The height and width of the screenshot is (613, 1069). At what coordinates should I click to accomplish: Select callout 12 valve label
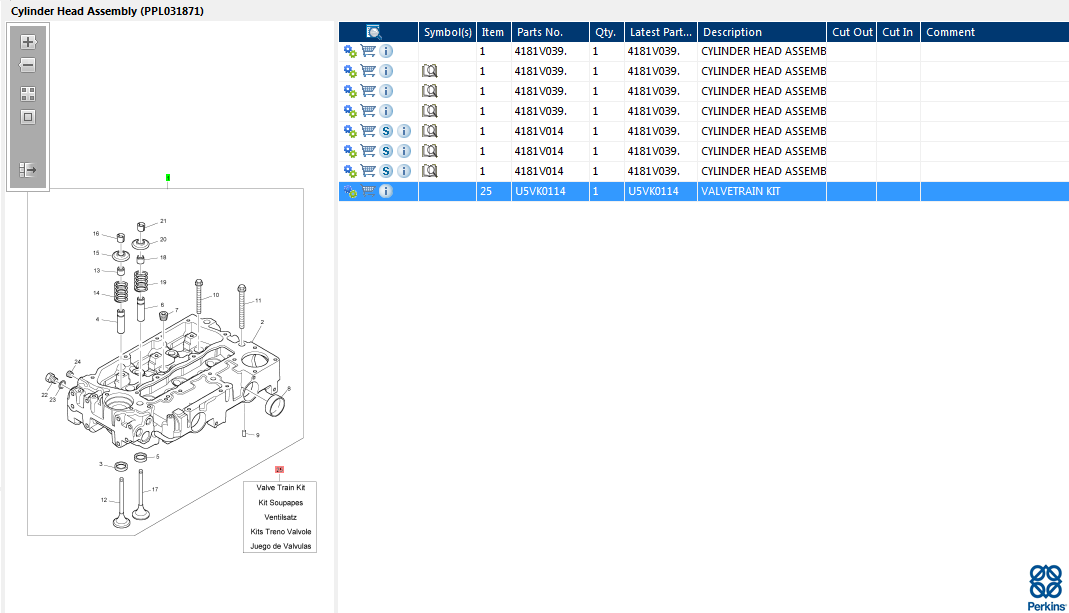point(104,500)
